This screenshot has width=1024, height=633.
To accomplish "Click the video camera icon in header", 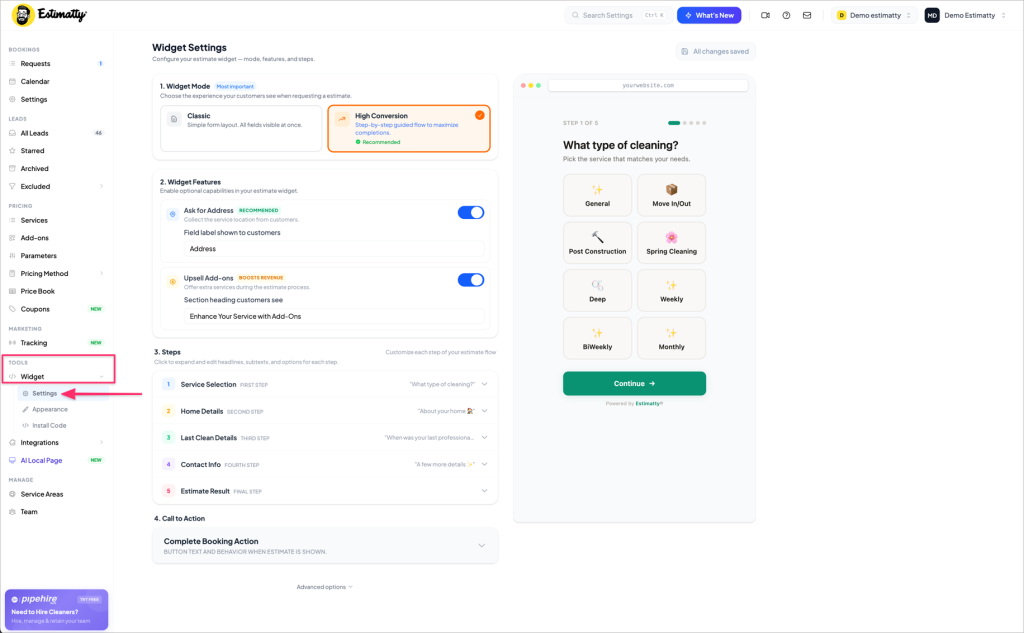I will (765, 15).
